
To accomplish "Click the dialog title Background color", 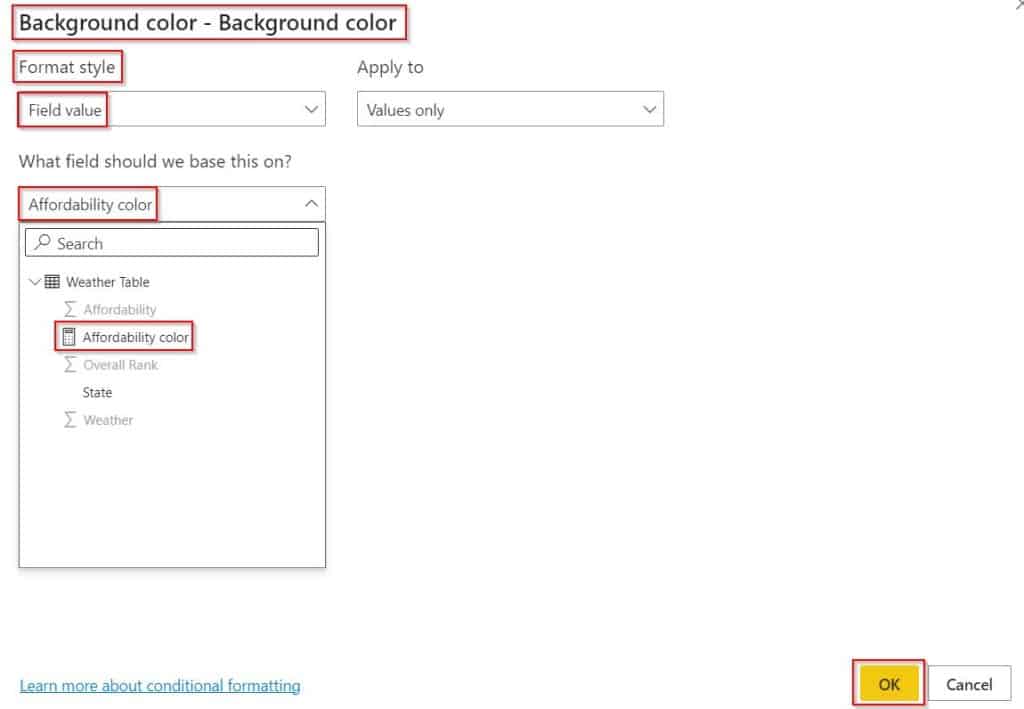I will pos(208,23).
